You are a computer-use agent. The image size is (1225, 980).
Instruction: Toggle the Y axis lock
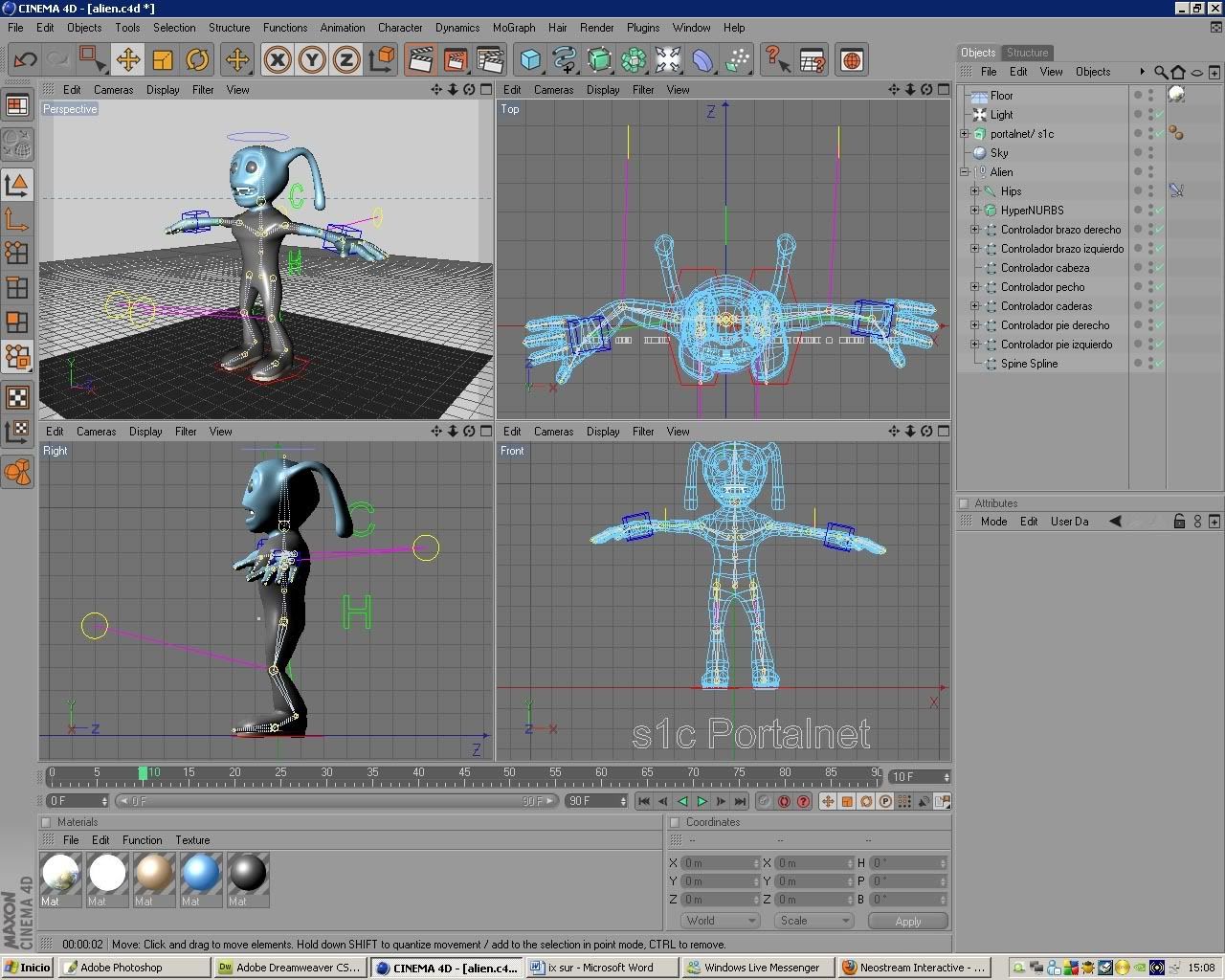click(x=312, y=60)
